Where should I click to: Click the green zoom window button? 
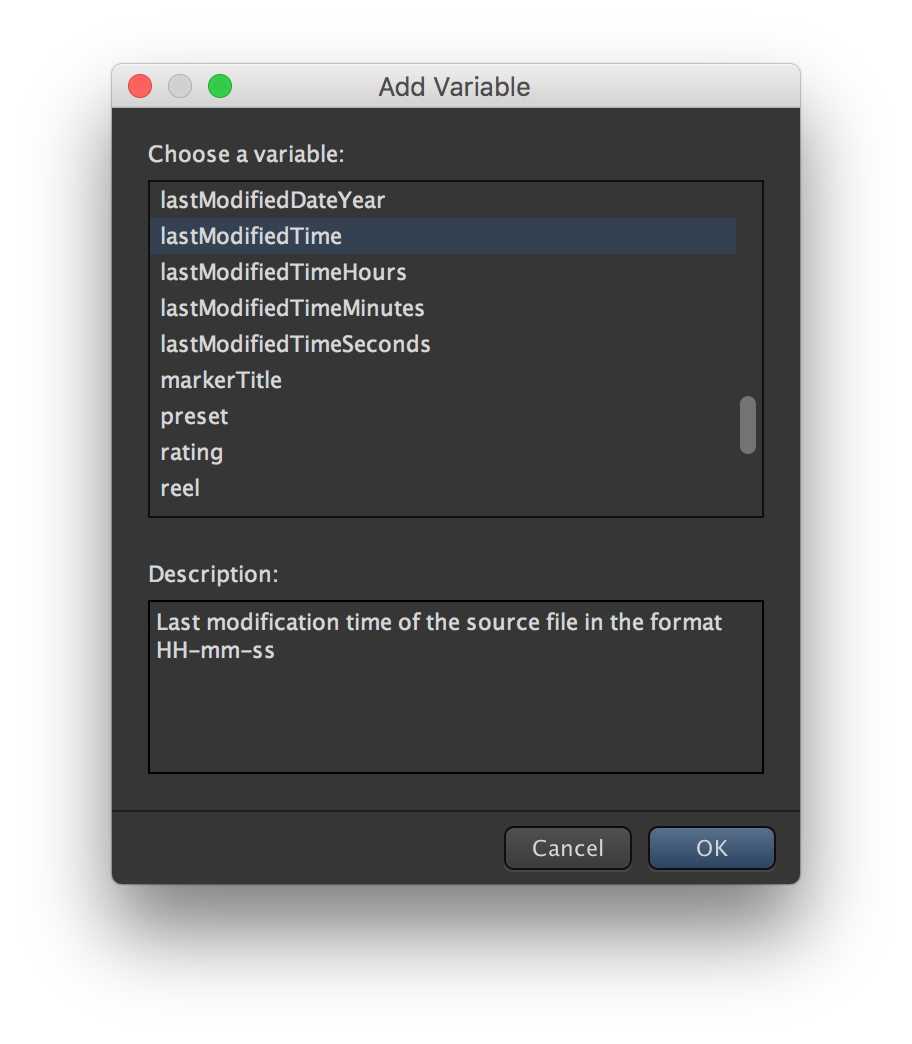(220, 86)
